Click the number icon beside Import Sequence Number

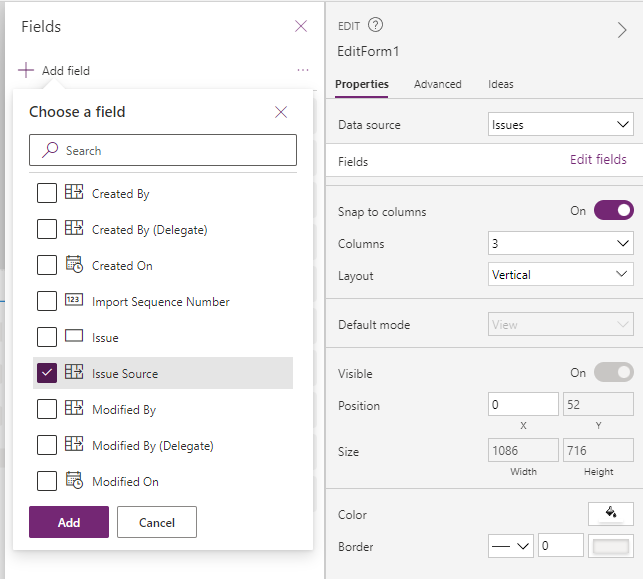74,300
